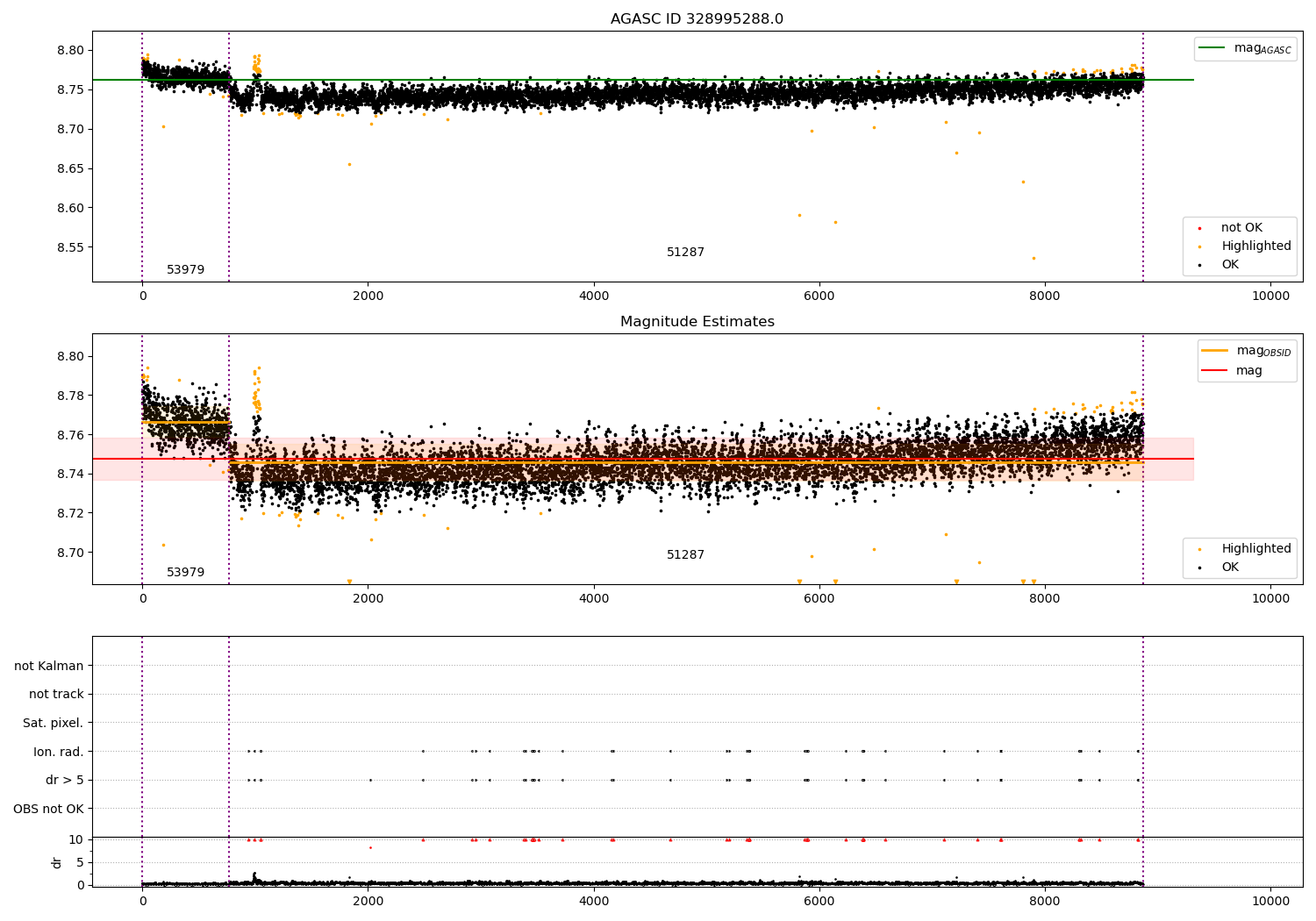Image resolution: width=1316 pixels, height=921 pixels.
Task: Click 'Highlighted' orange marker in top legend
Action: pyautogui.click(x=1199, y=246)
